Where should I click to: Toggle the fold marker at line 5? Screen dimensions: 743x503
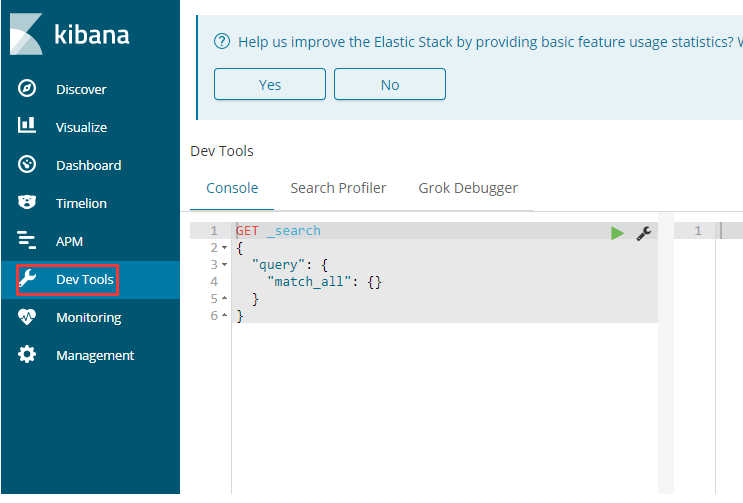pyautogui.click(x=224, y=299)
